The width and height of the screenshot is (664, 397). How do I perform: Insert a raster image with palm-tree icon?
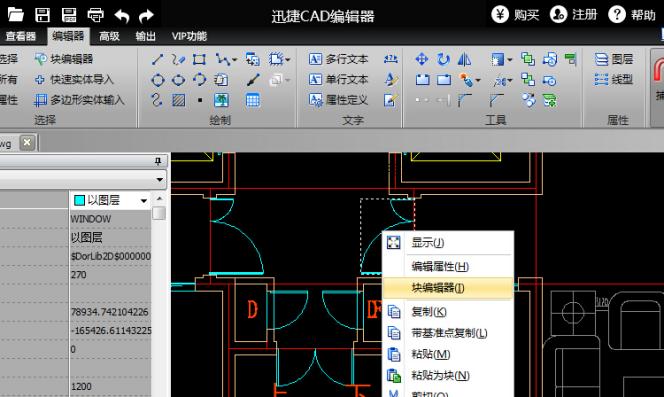[221, 100]
